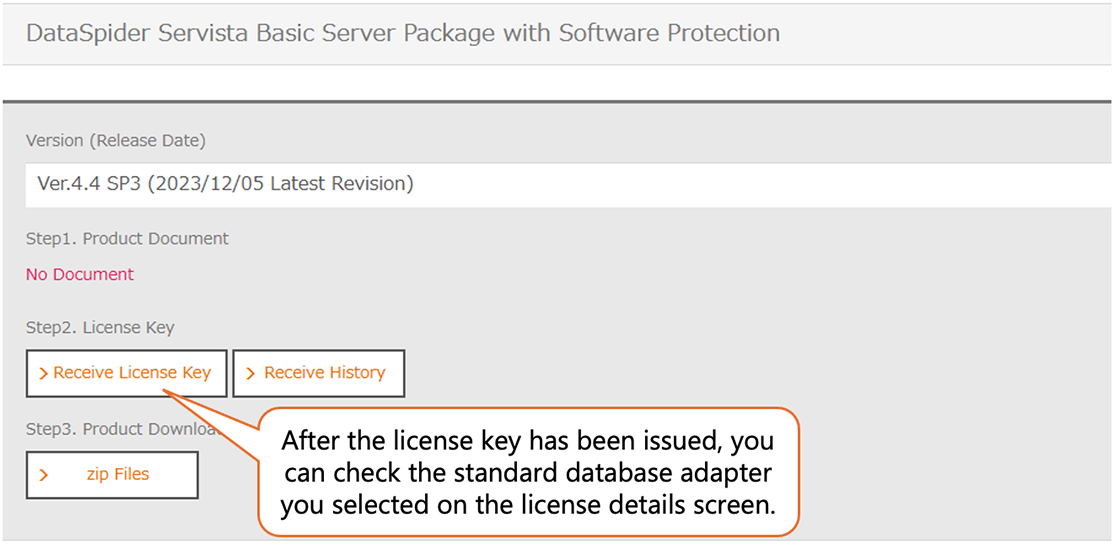Download the product zip Files
The image size is (1115, 546).
112,475
